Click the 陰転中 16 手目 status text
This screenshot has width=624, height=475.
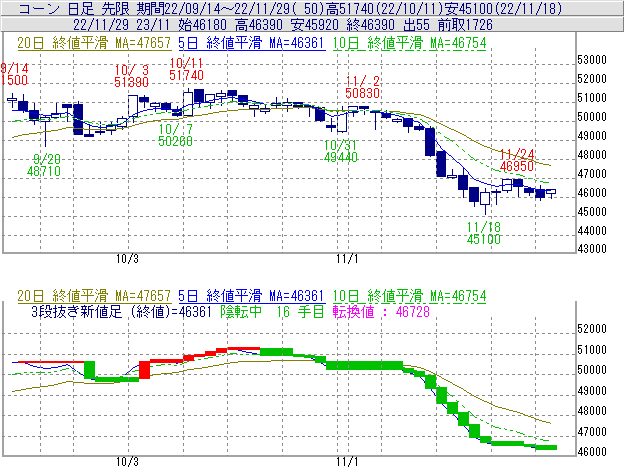click(x=273, y=311)
